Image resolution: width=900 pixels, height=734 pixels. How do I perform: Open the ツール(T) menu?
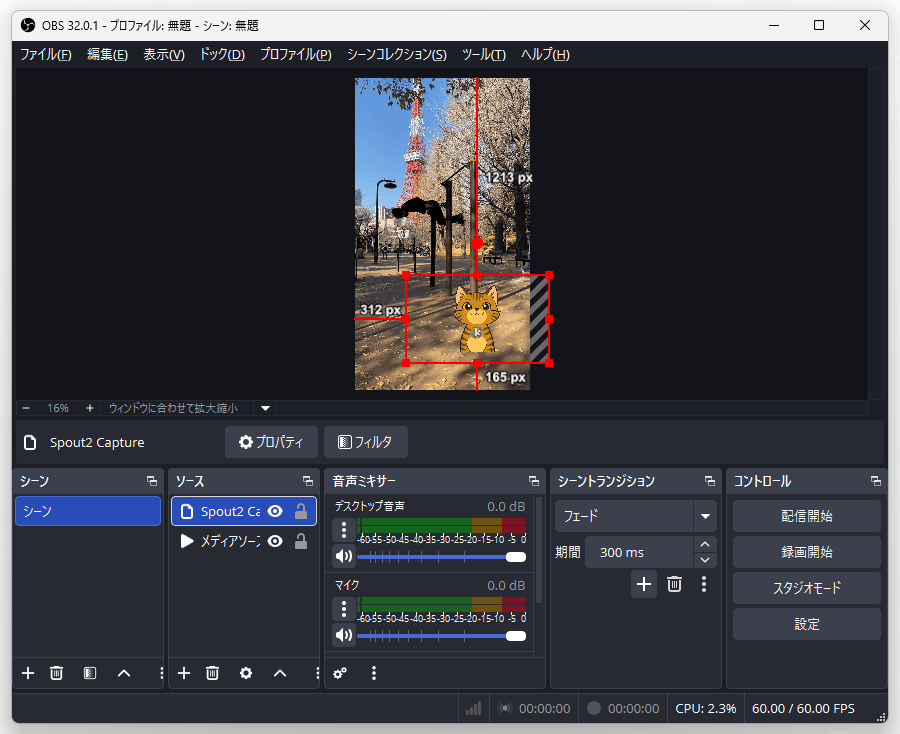483,54
